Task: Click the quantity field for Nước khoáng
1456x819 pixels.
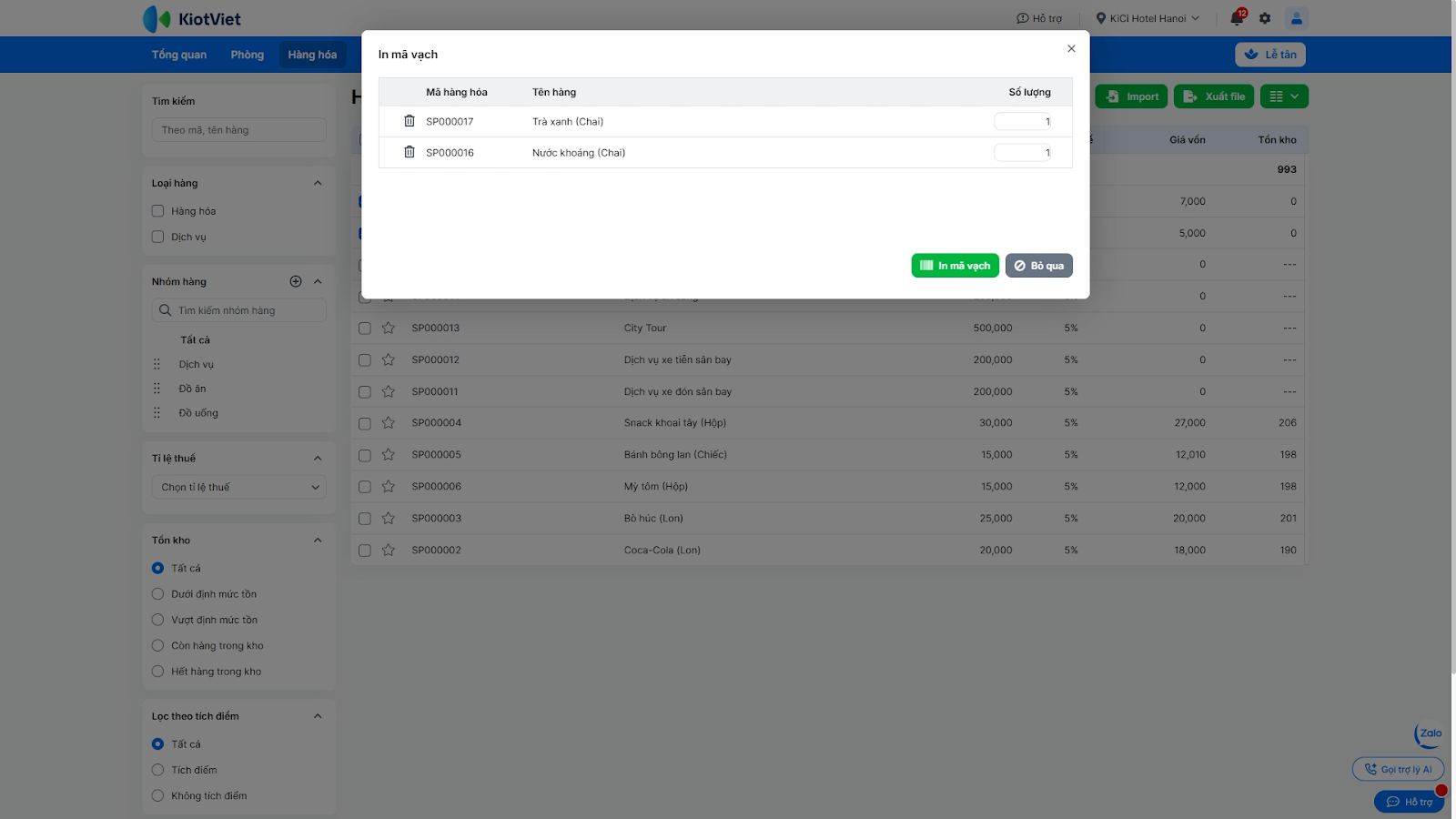Action: click(x=1023, y=152)
